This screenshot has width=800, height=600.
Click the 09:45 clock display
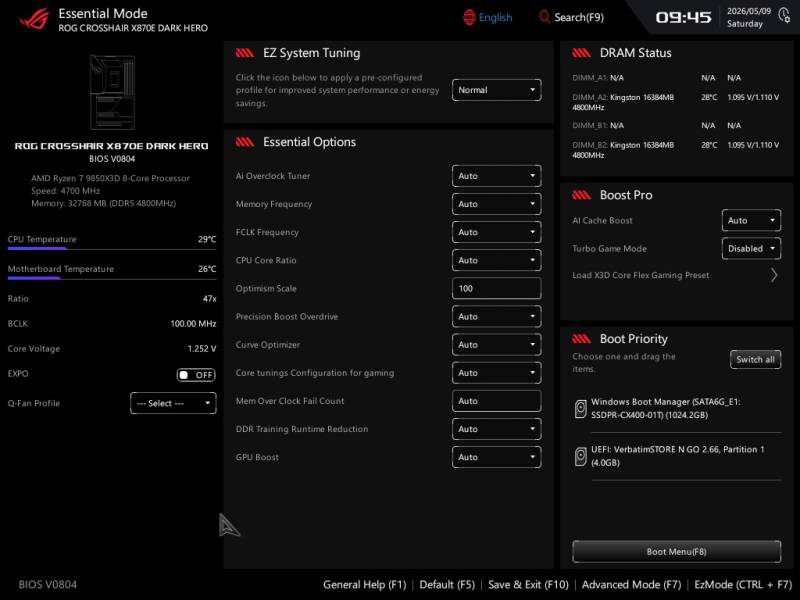[683, 17]
